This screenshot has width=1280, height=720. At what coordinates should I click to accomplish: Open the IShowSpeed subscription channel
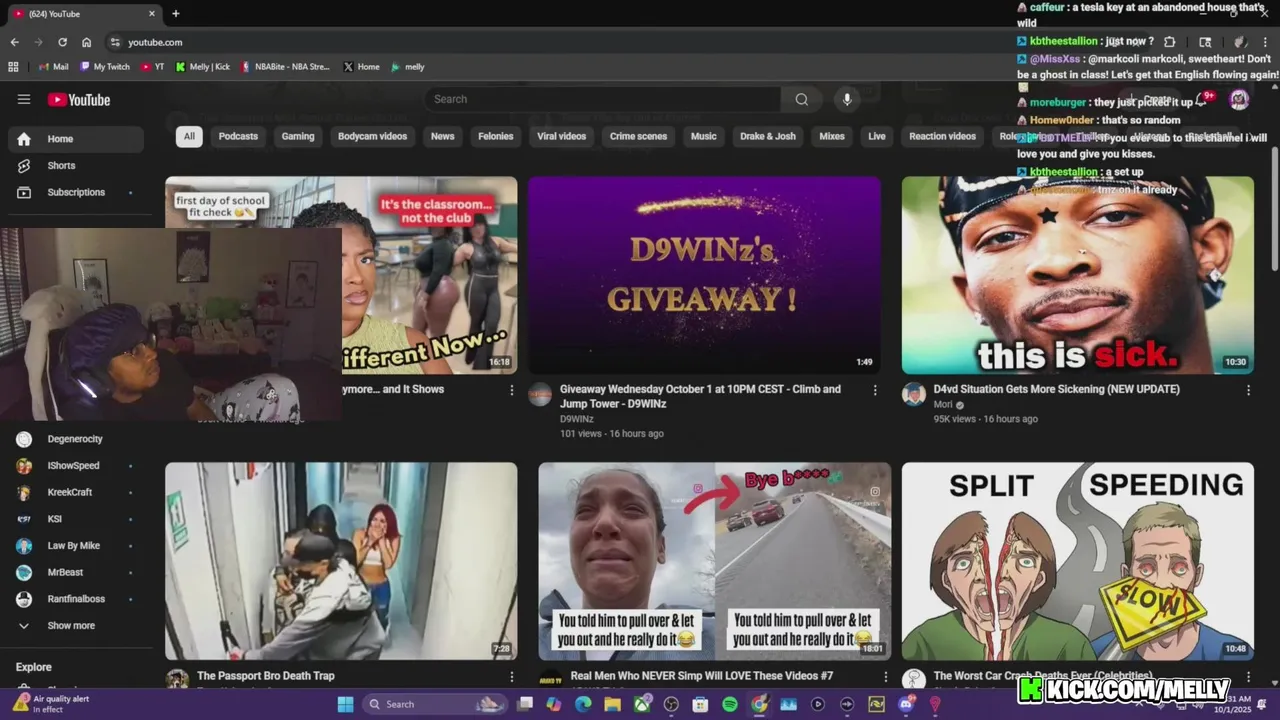pos(76,466)
